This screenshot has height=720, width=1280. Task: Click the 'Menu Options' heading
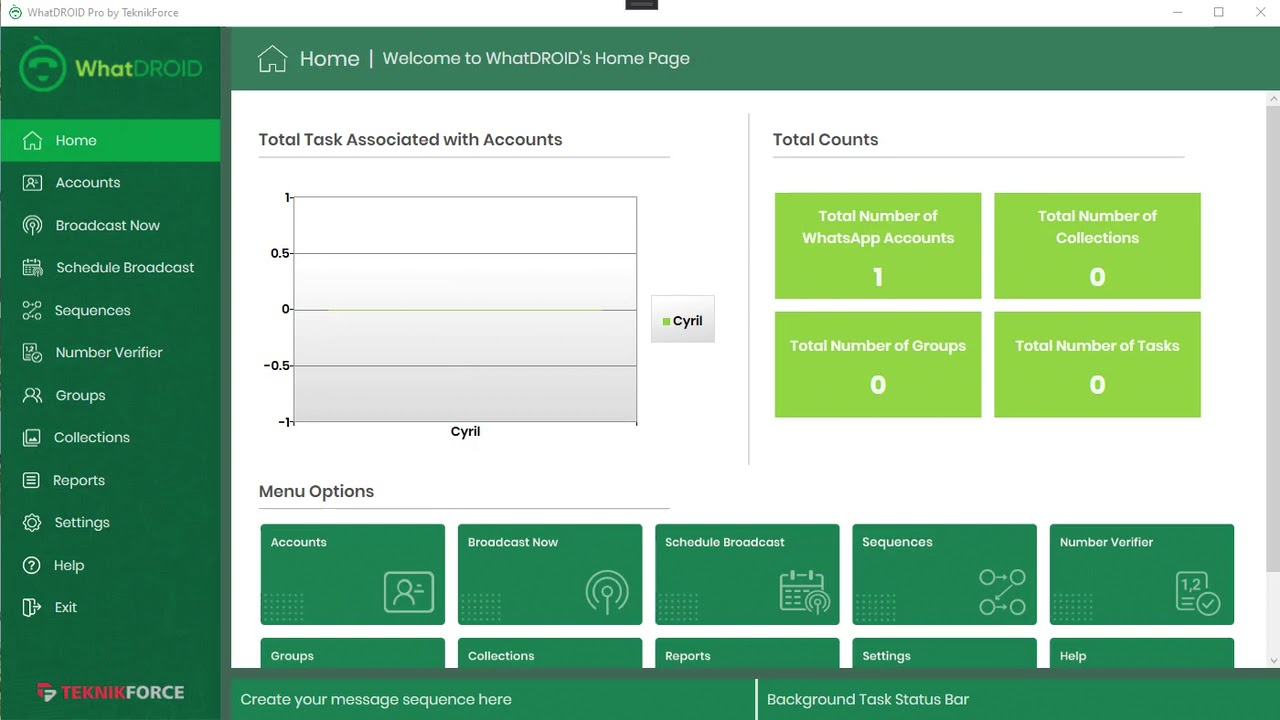(x=316, y=492)
